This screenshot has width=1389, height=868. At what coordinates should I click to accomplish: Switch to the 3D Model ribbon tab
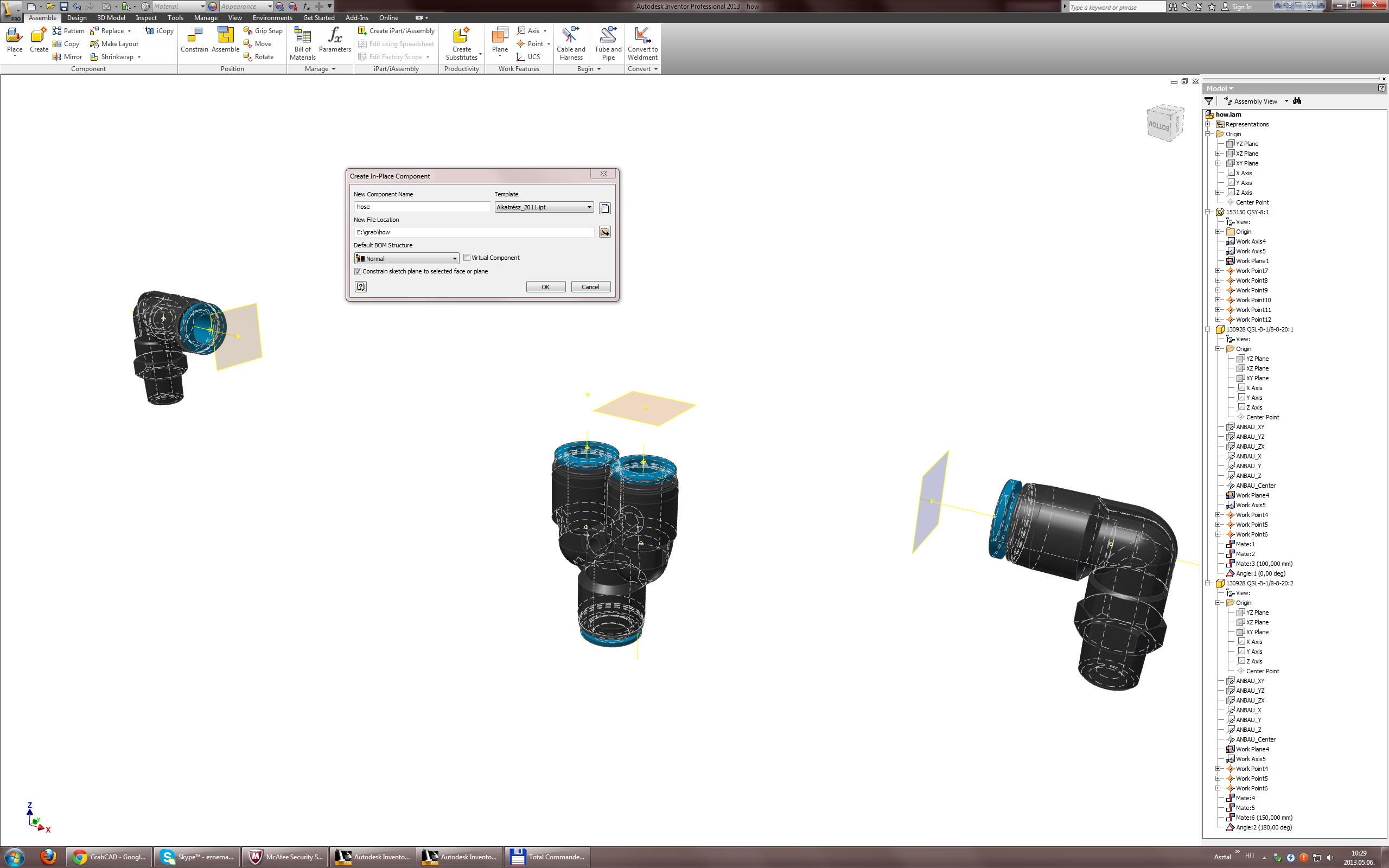click(x=111, y=18)
